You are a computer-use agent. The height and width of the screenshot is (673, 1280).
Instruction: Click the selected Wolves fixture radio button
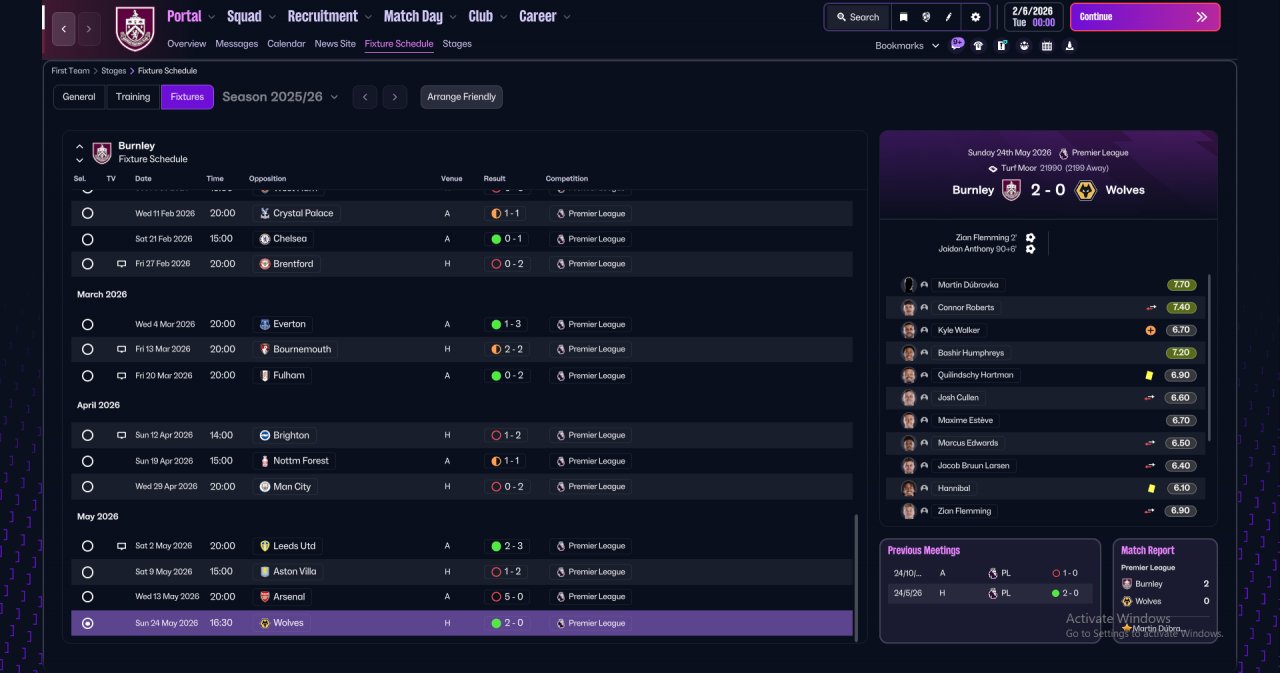pyautogui.click(x=87, y=623)
